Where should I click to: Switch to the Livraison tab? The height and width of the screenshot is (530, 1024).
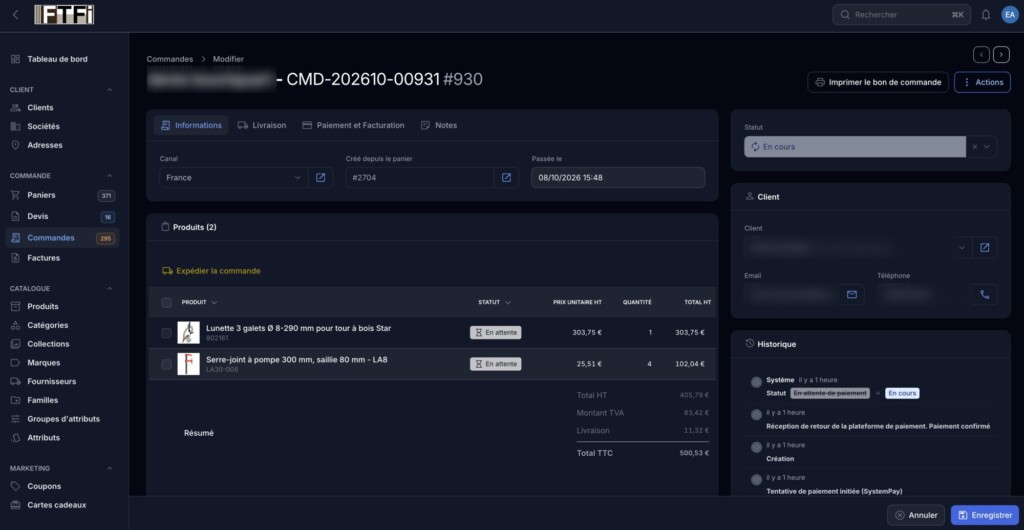pyautogui.click(x=262, y=125)
